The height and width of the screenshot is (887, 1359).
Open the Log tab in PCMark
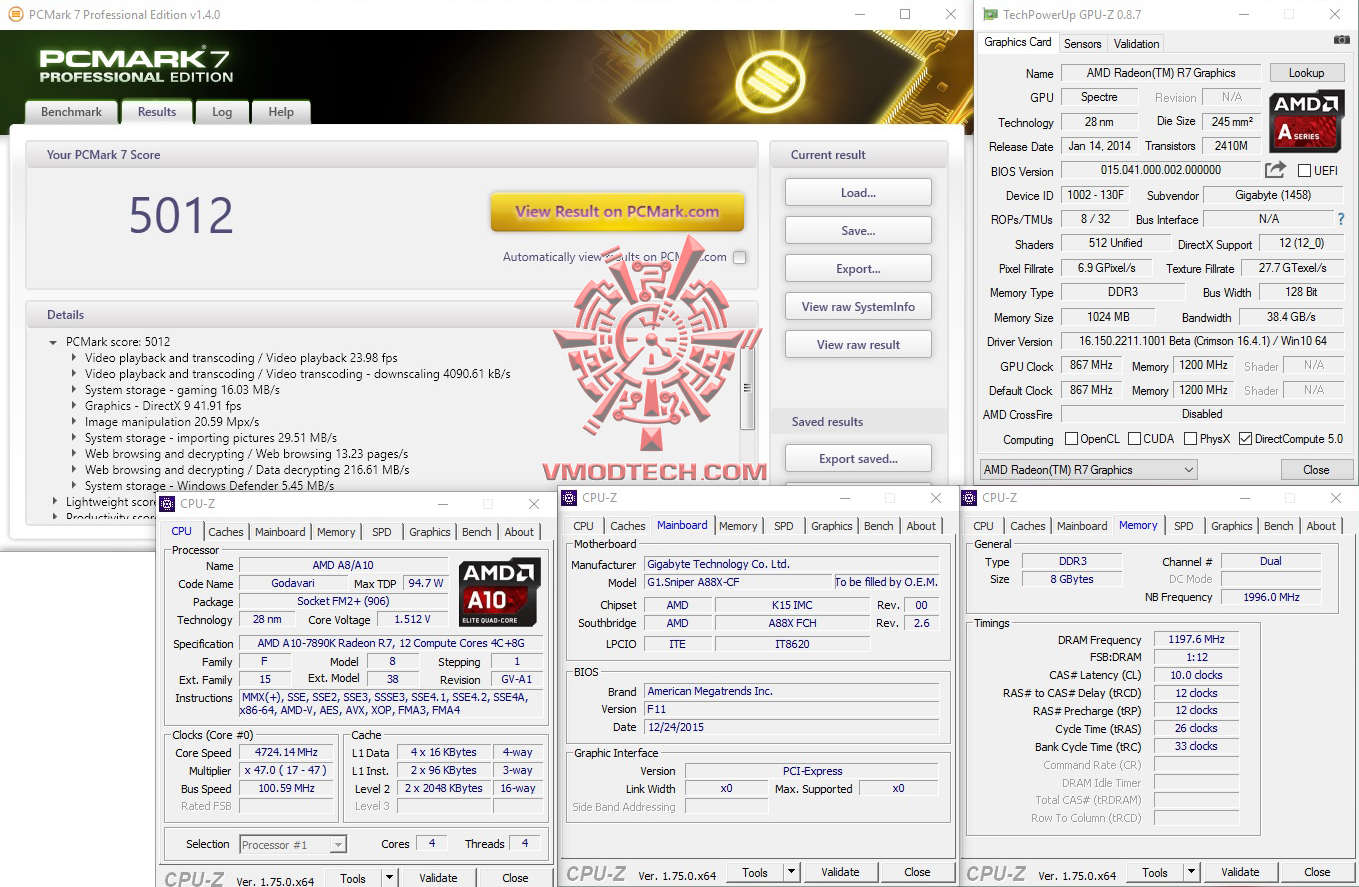[x=222, y=112]
